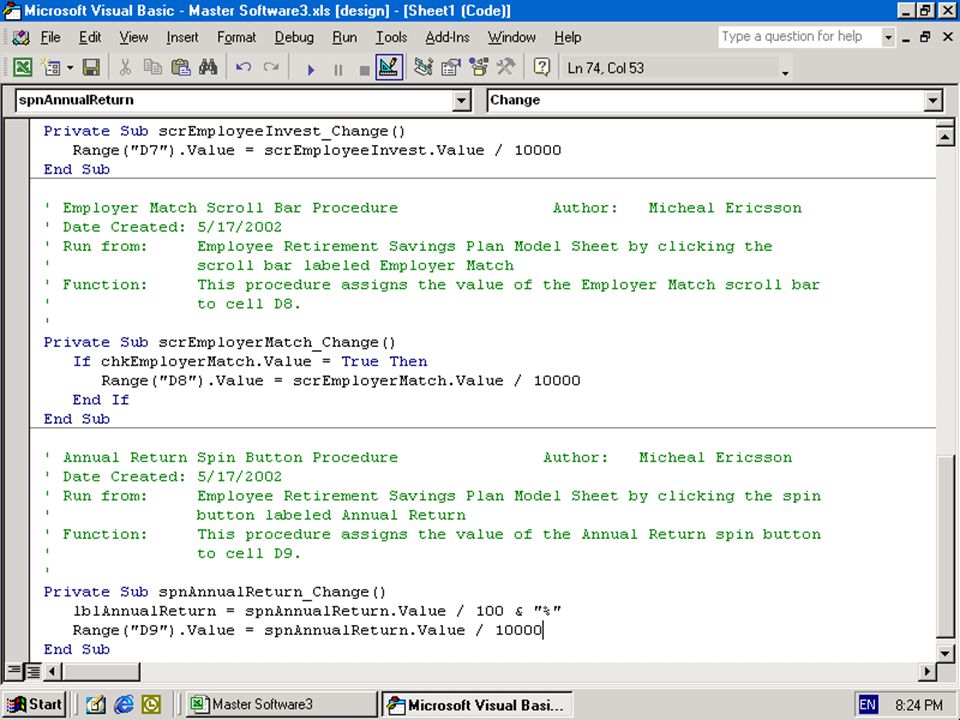Click the Ln 74, Col 53 position indicator
The image size is (960, 720).
click(x=606, y=68)
